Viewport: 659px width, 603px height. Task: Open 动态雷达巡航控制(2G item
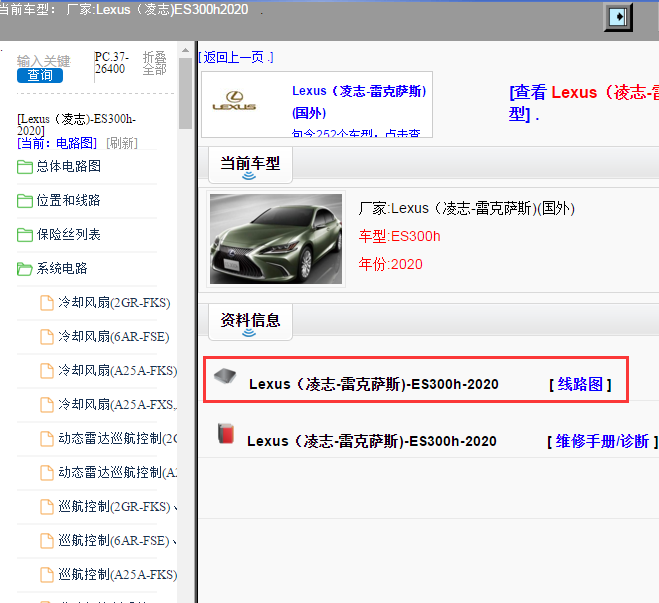click(117, 439)
